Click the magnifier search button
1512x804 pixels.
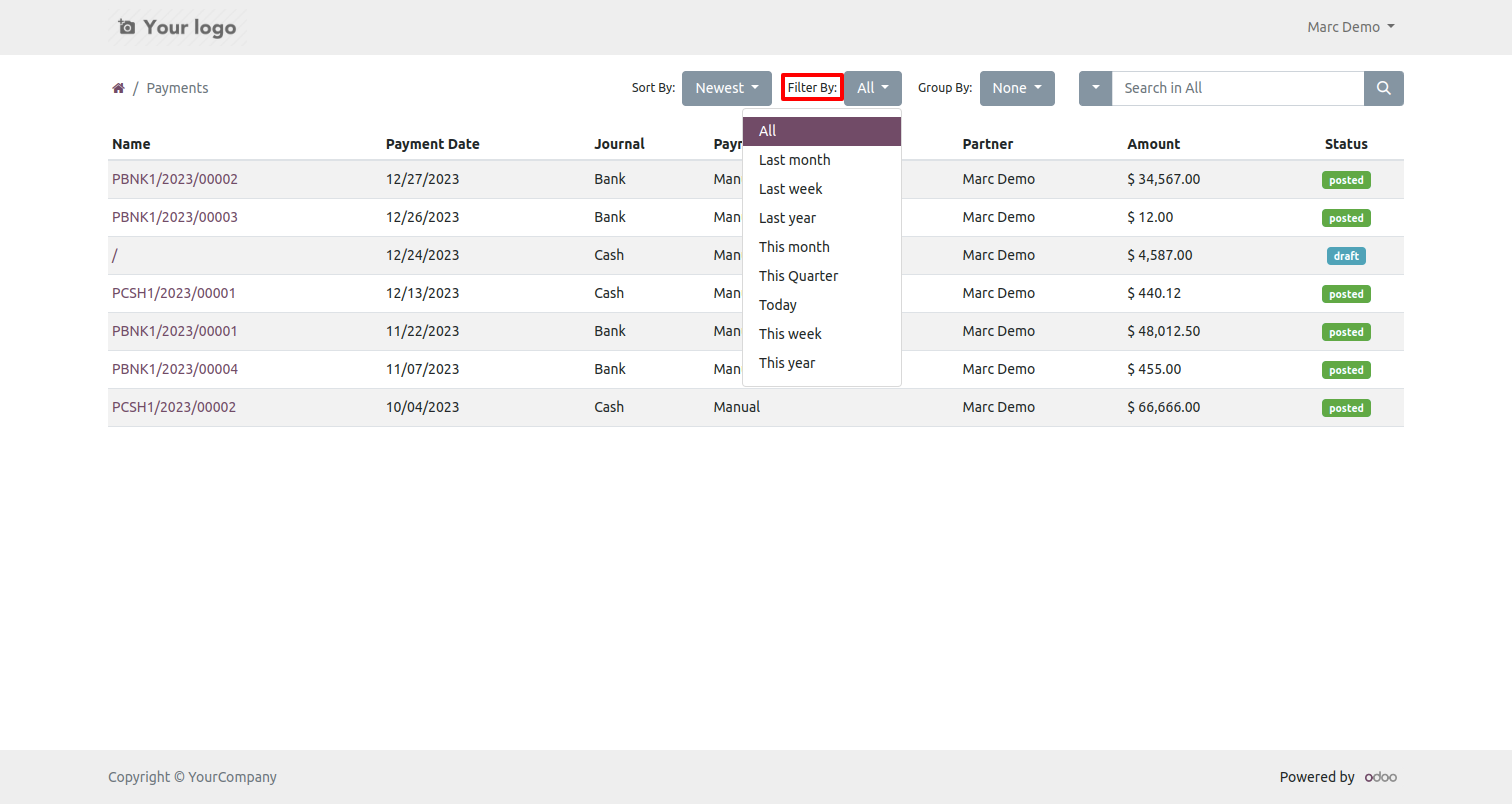[1384, 88]
